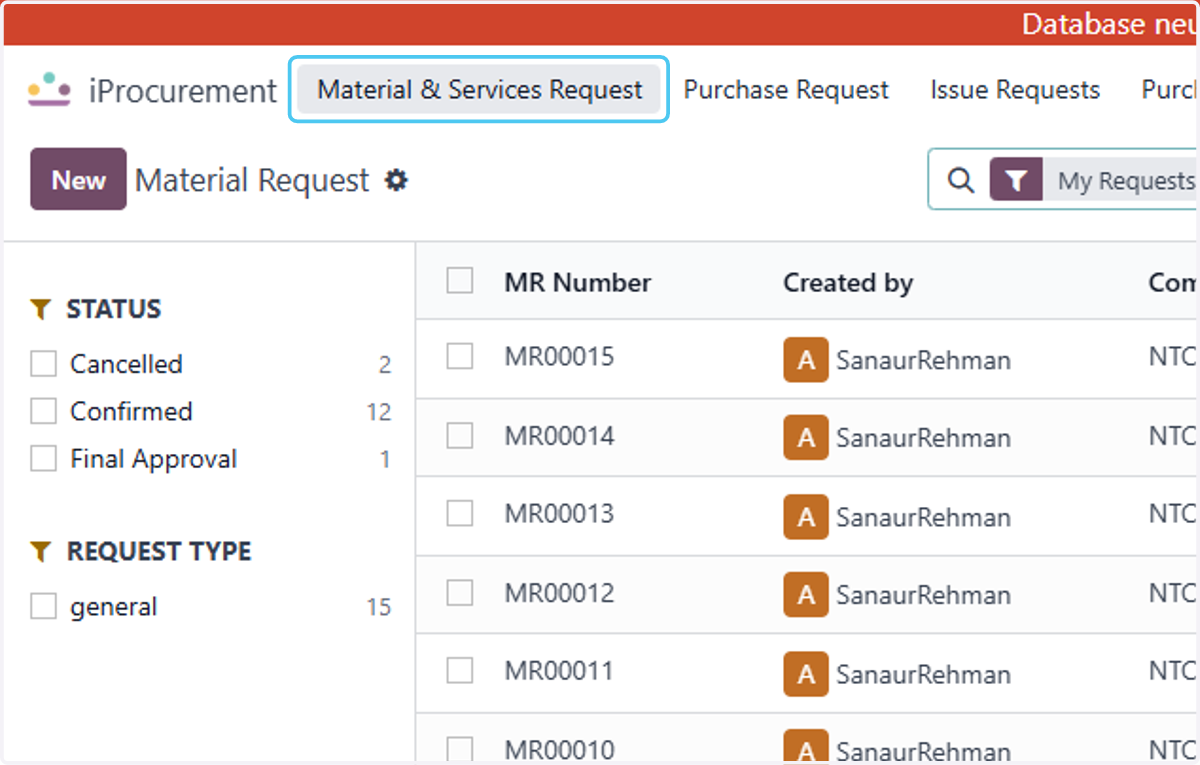Open record MR00014

(559, 436)
